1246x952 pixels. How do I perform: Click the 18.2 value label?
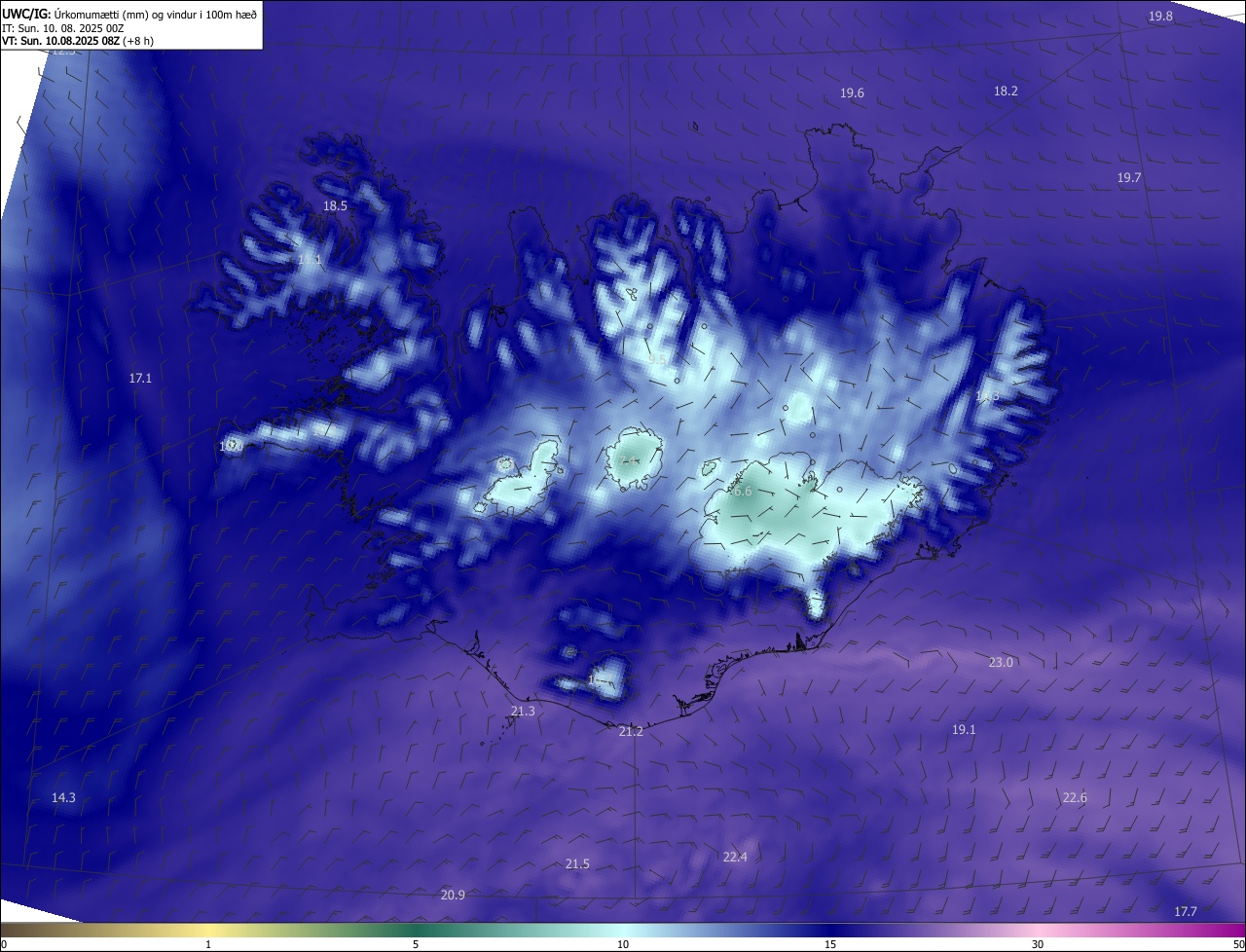[x=1006, y=91]
